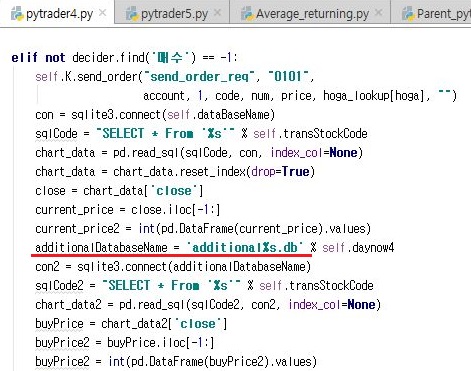Close the pytrader5.py tab
Image resolution: width=471 pixels, height=371 pixels.
pos(217,13)
